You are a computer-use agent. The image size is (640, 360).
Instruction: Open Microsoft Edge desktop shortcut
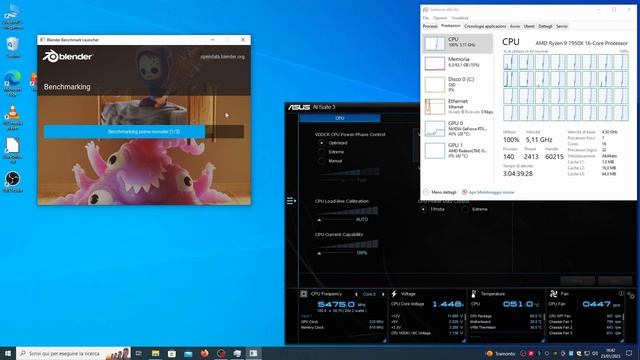click(13, 83)
